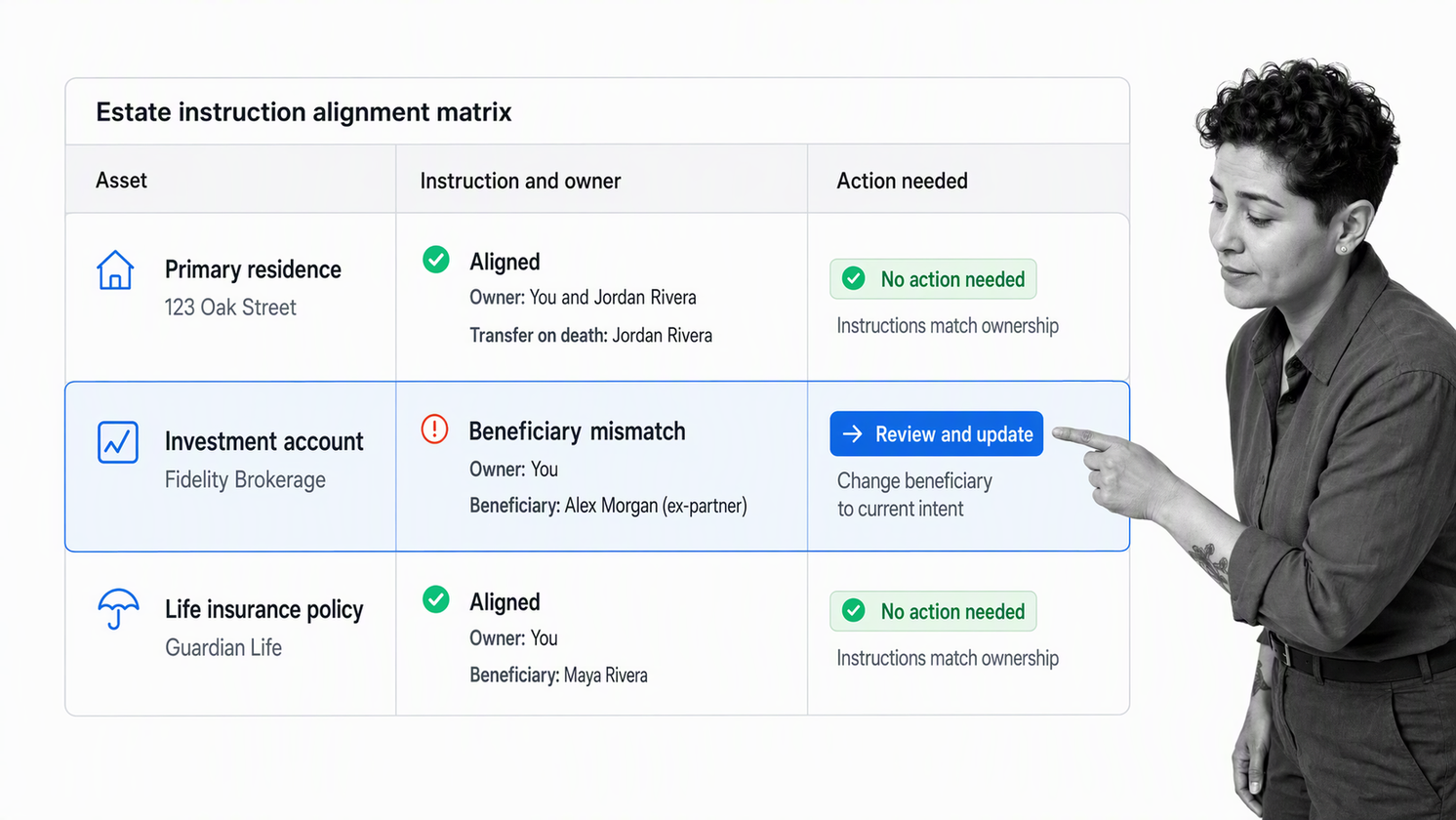
Task: Click the Asset column header
Action: (x=122, y=181)
